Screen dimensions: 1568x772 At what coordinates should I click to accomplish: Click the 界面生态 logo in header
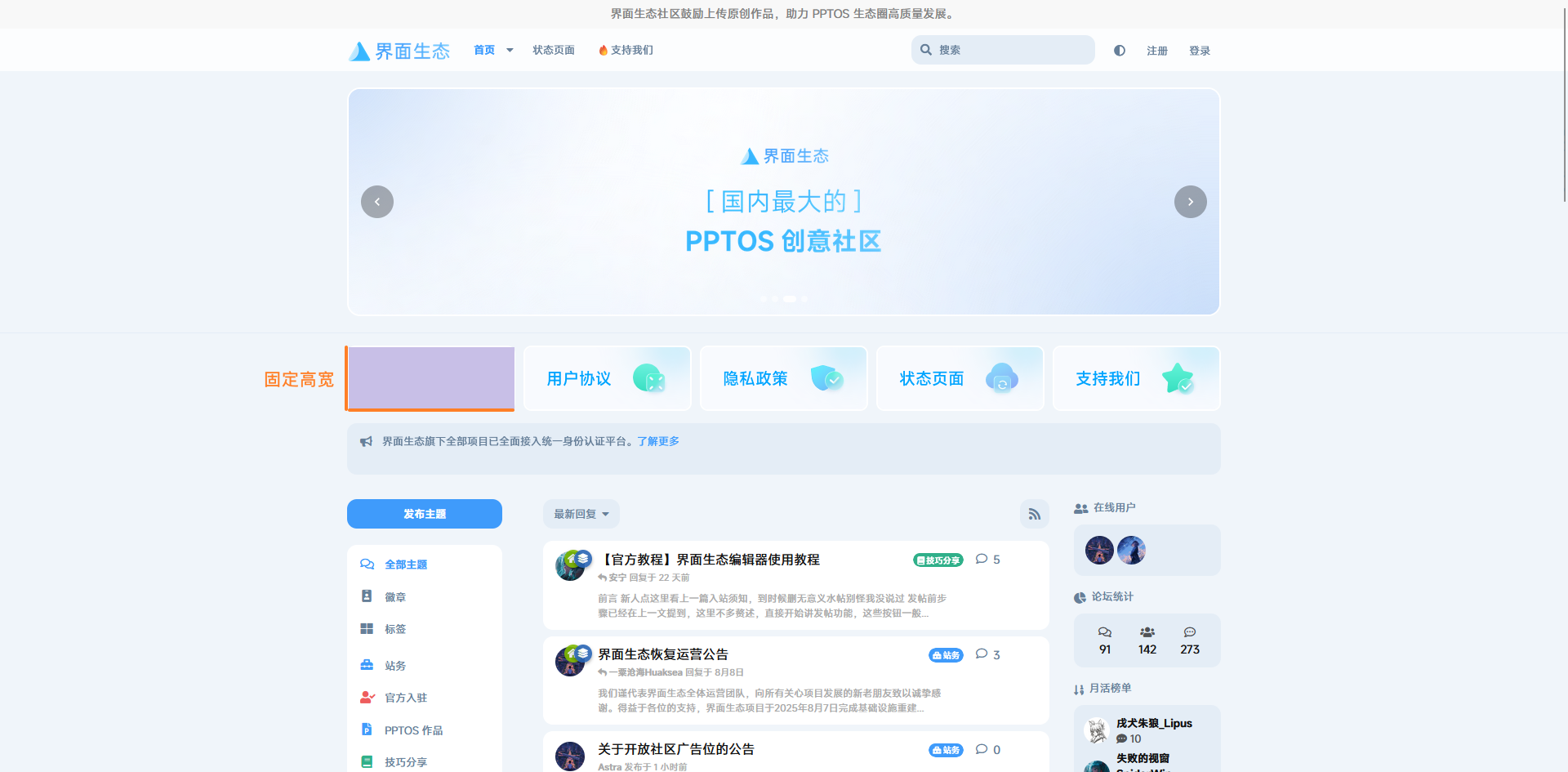pos(399,51)
